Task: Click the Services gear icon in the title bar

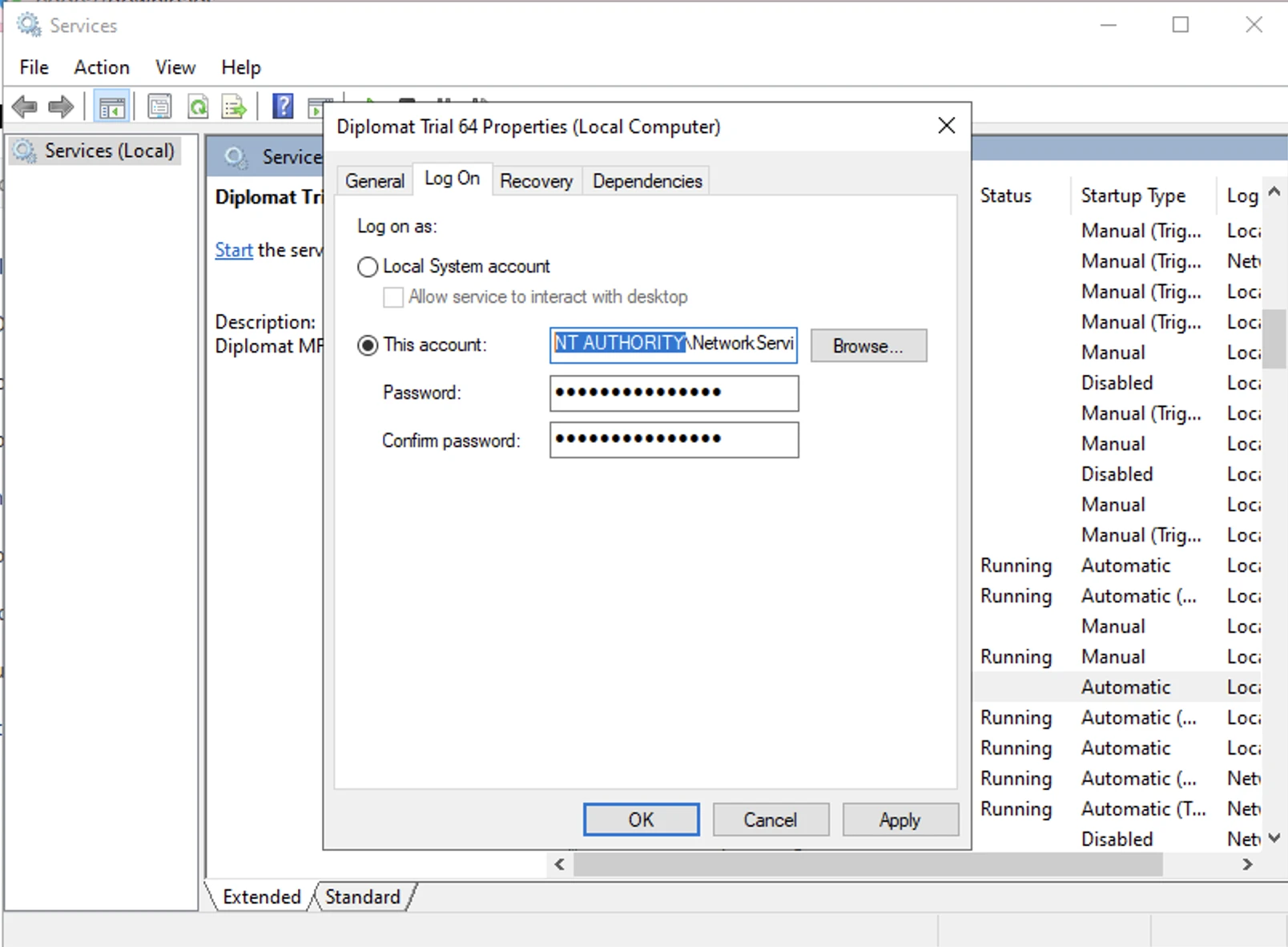Action: 29,25
